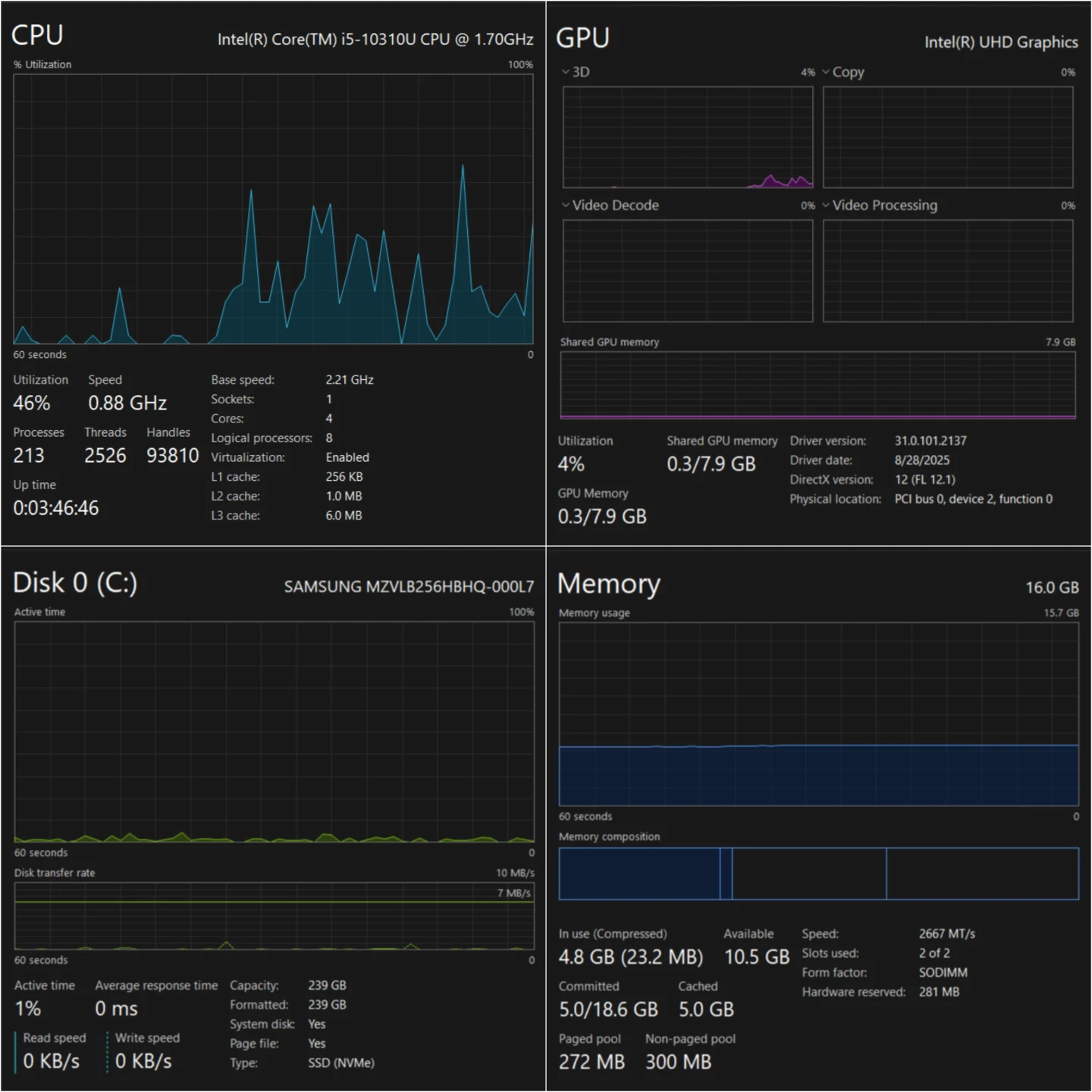Click the CPU % Utilization graph
Screen dimensions: 1092x1092
tap(273, 209)
